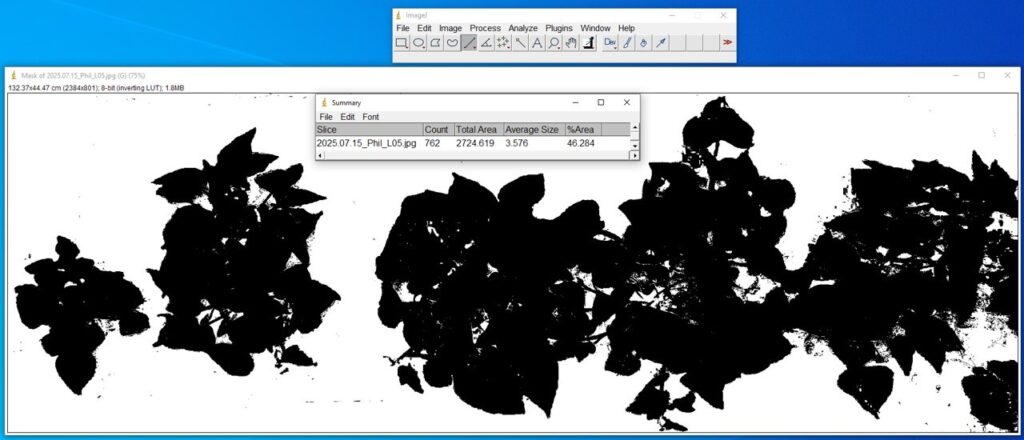This screenshot has height=440, width=1024.
Task: Click the Count column header
Action: click(x=438, y=129)
